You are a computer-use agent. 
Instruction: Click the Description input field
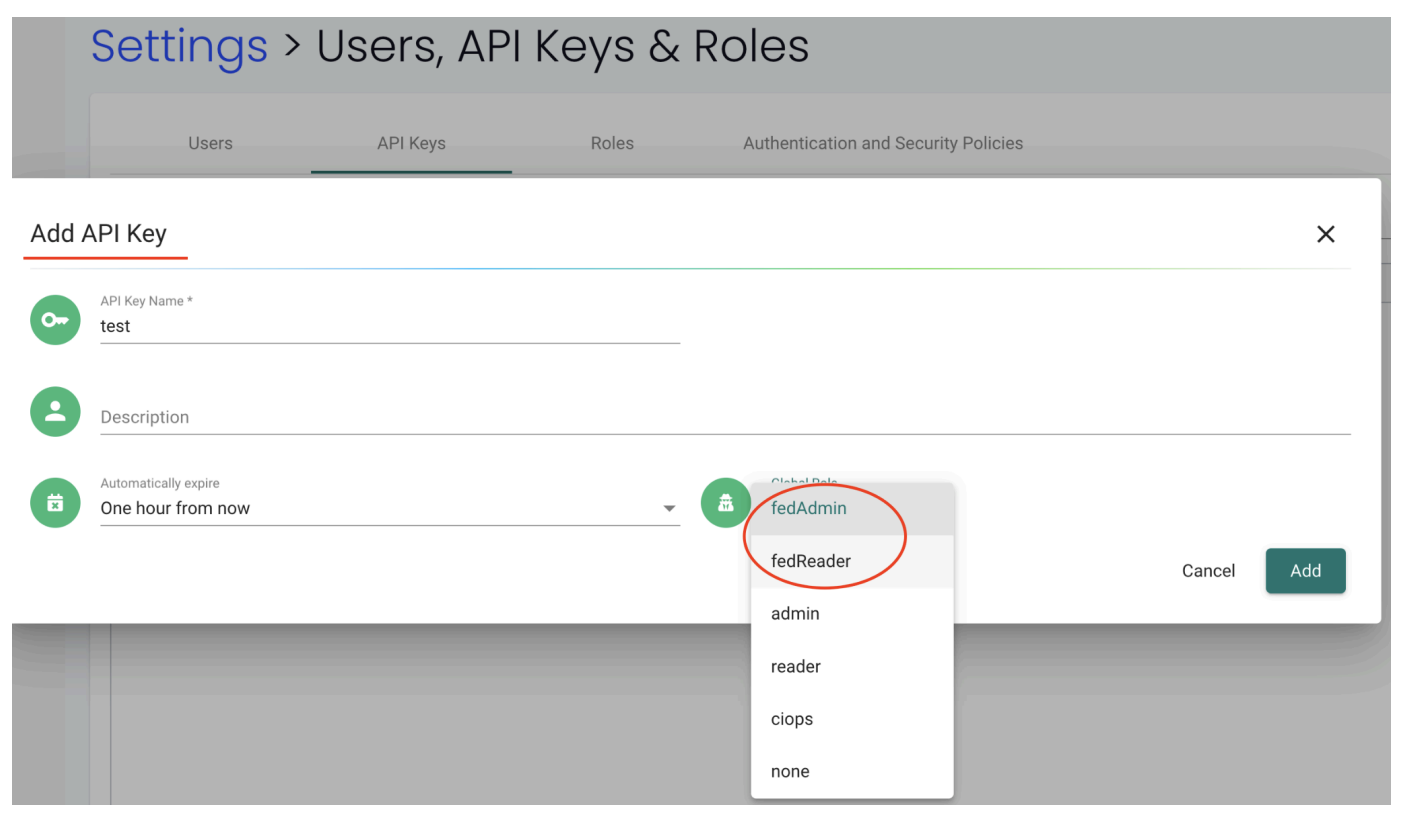coord(725,417)
